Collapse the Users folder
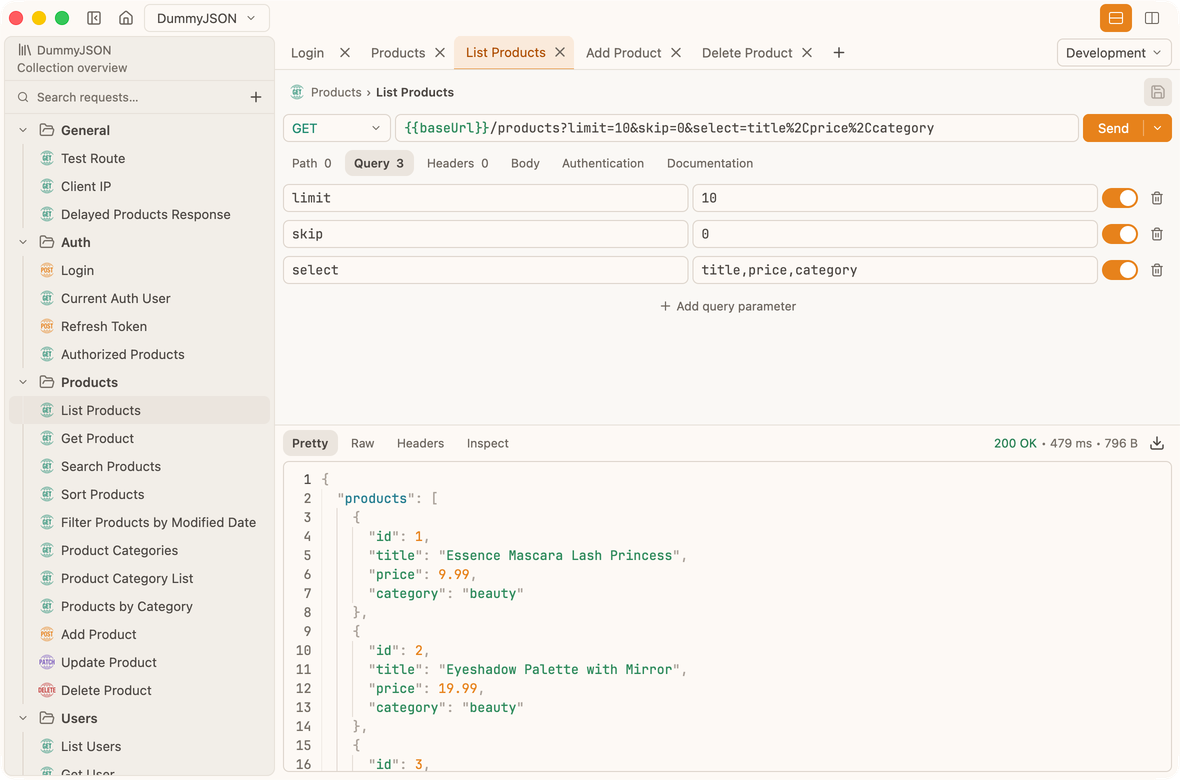 [x=23, y=718]
